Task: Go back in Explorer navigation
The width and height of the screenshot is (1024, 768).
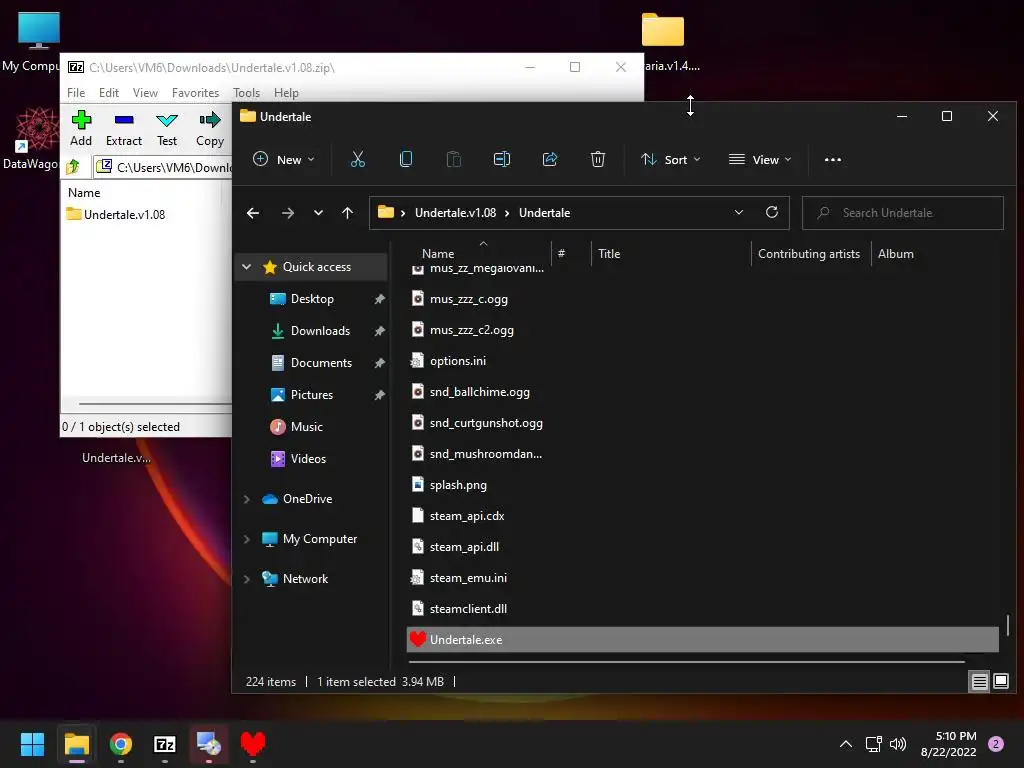Action: [253, 213]
